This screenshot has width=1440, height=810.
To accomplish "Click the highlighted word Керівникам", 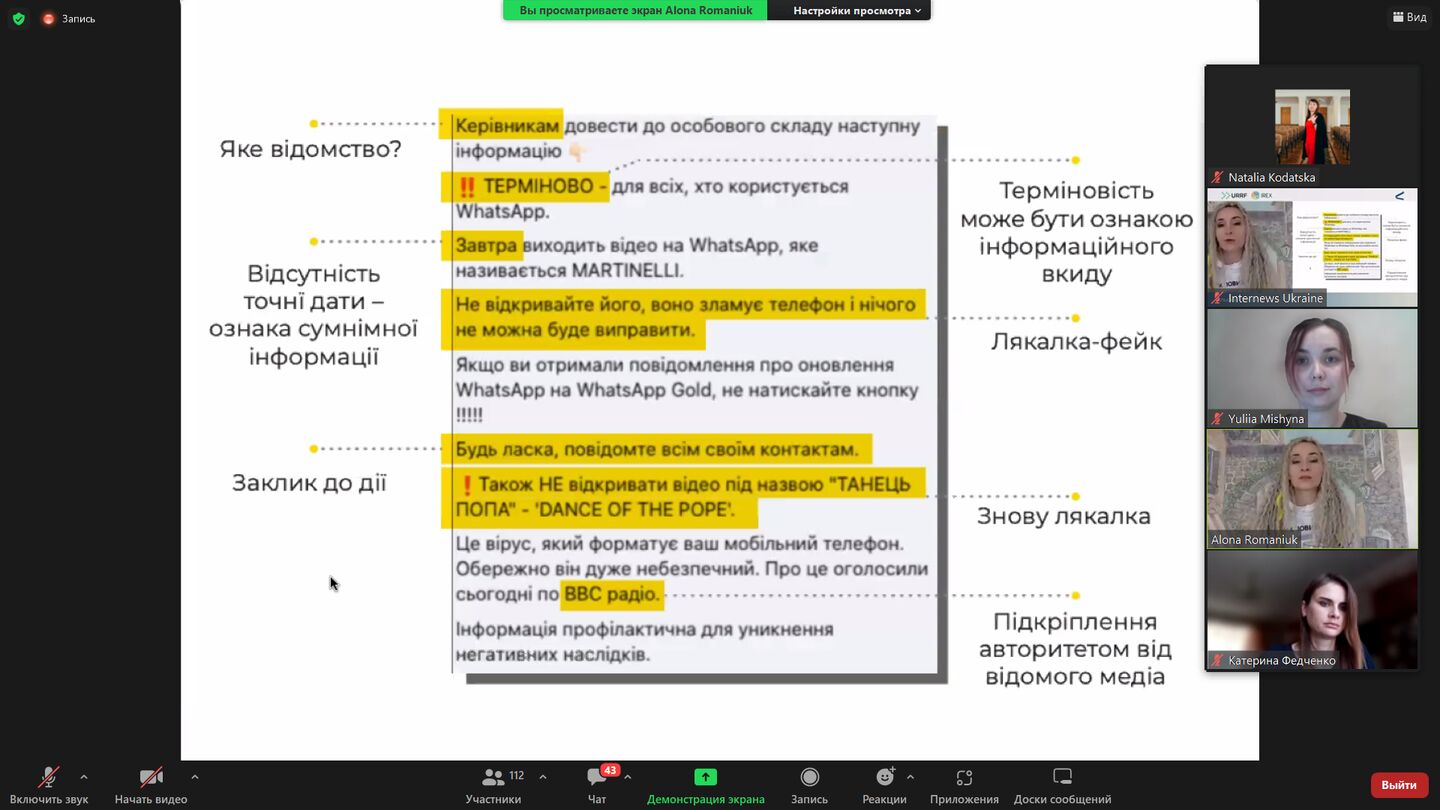I will click(x=507, y=126).
